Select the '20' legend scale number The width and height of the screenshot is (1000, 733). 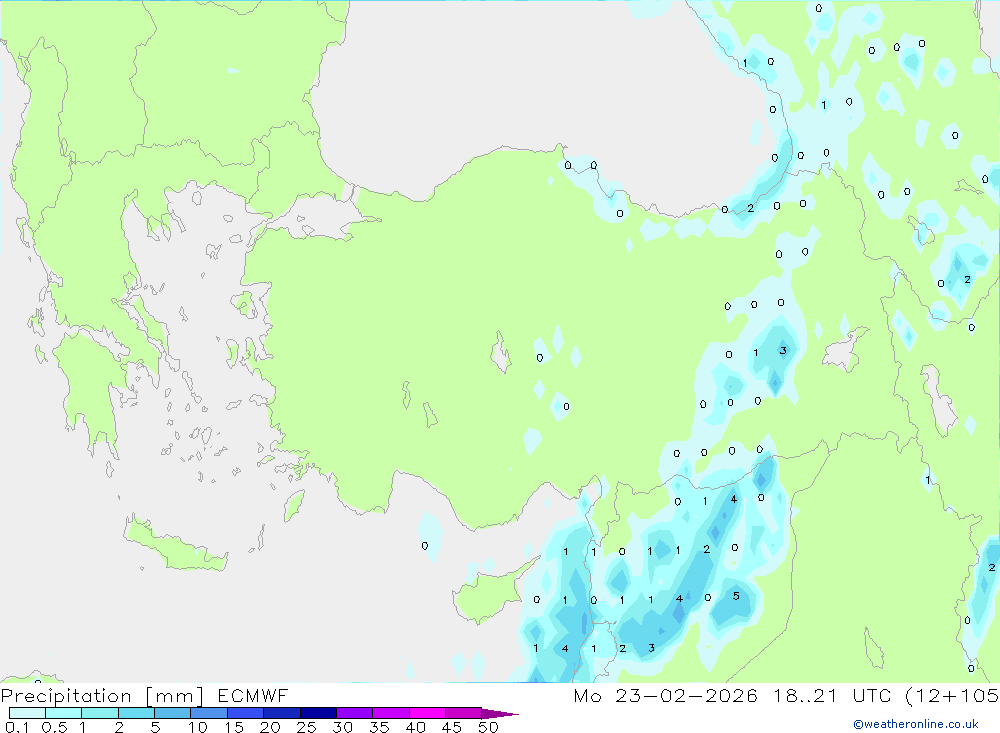270,727
